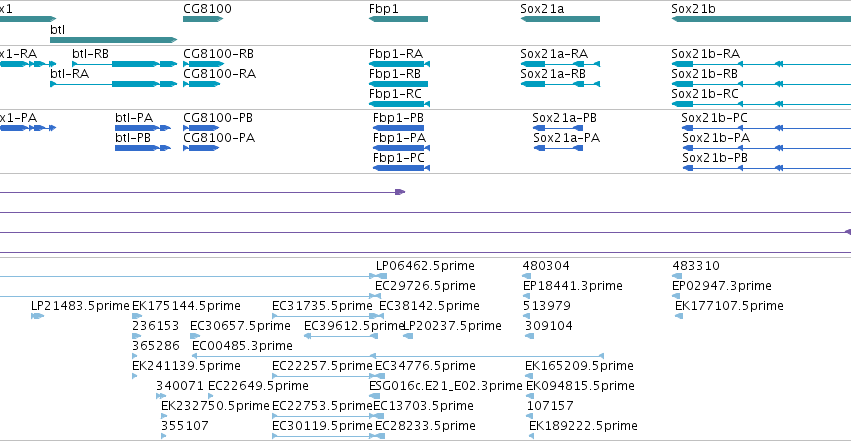The image size is (851, 441).
Task: Click feature 340071 label
Action: click(x=180, y=386)
